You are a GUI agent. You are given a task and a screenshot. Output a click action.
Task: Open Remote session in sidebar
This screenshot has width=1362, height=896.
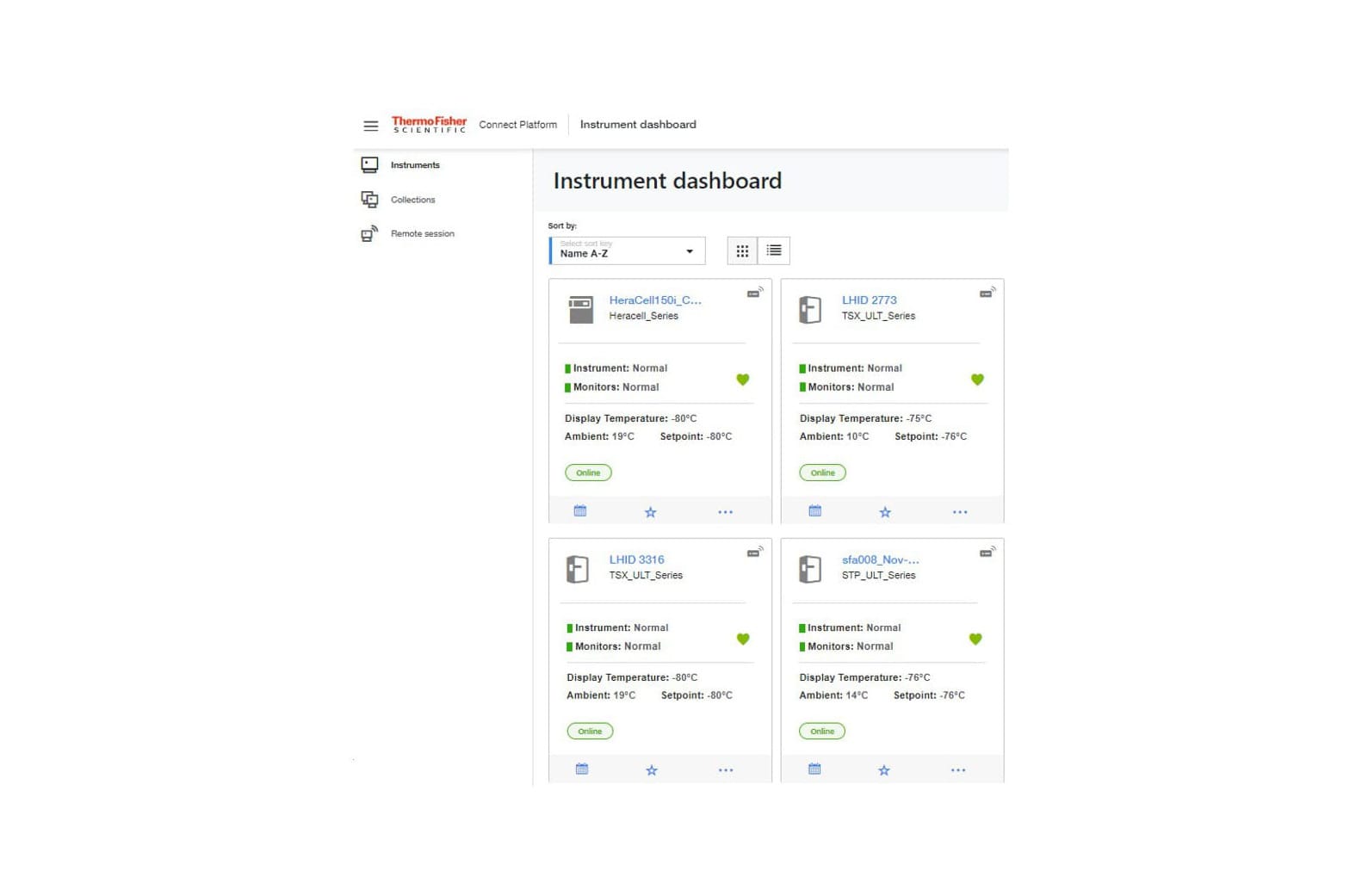point(422,234)
